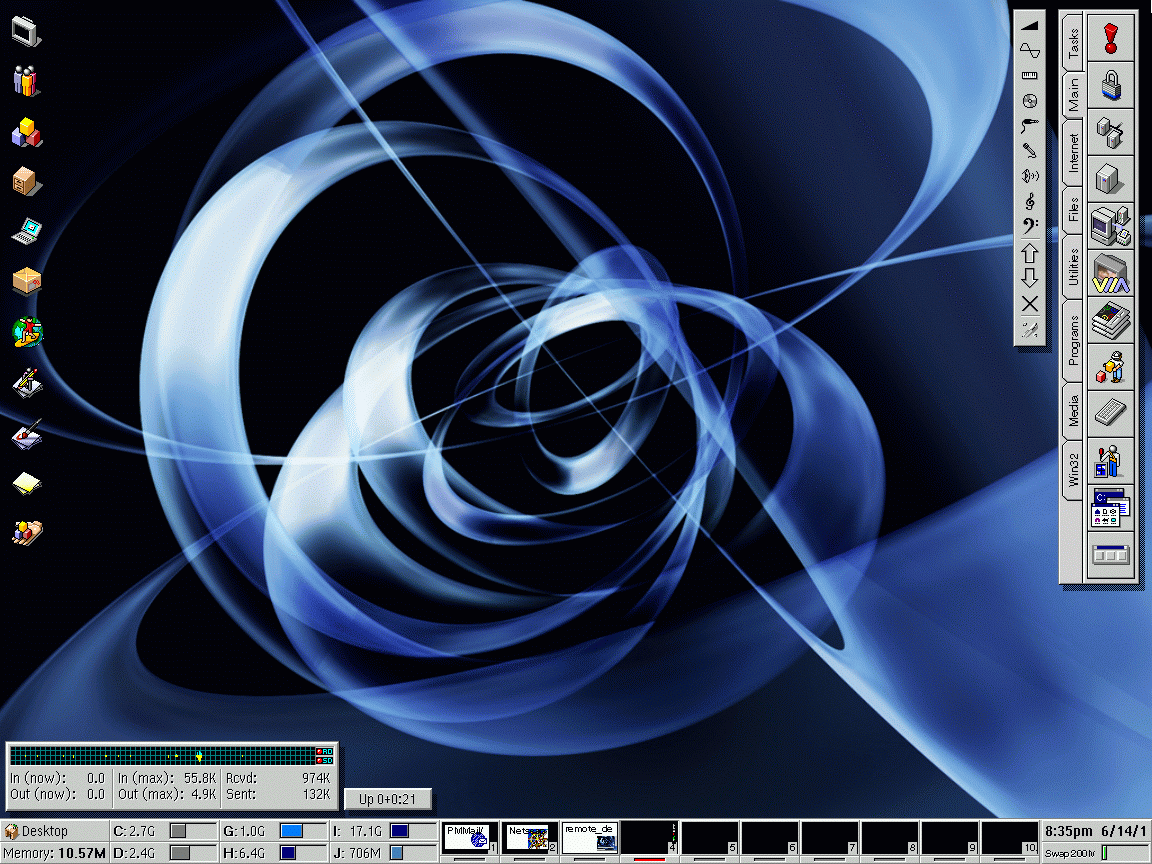The image size is (1152, 864).
Task: Click the C: drive usage bar
Action: [x=193, y=831]
